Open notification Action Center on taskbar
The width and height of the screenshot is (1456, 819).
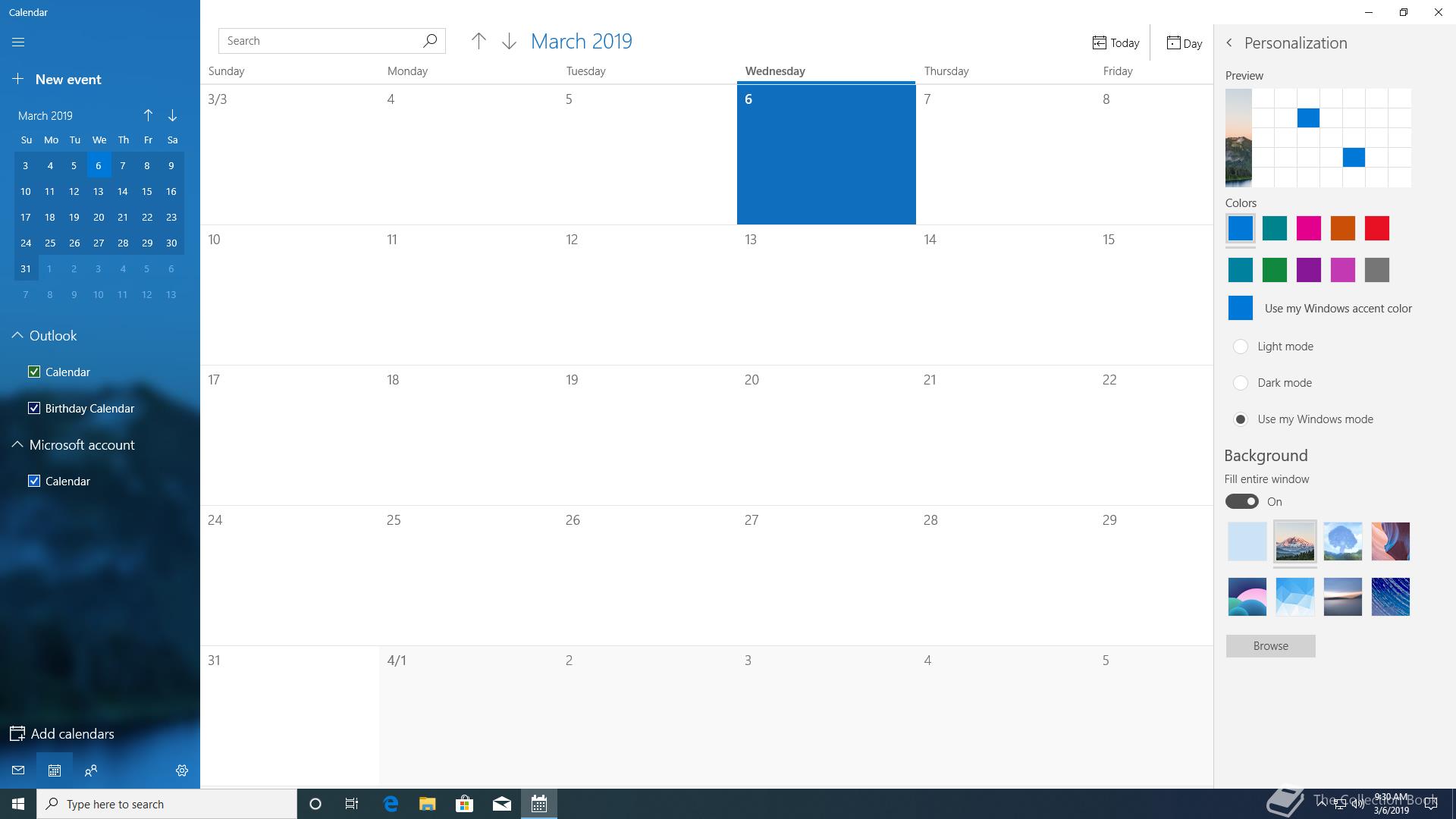coord(1431,805)
